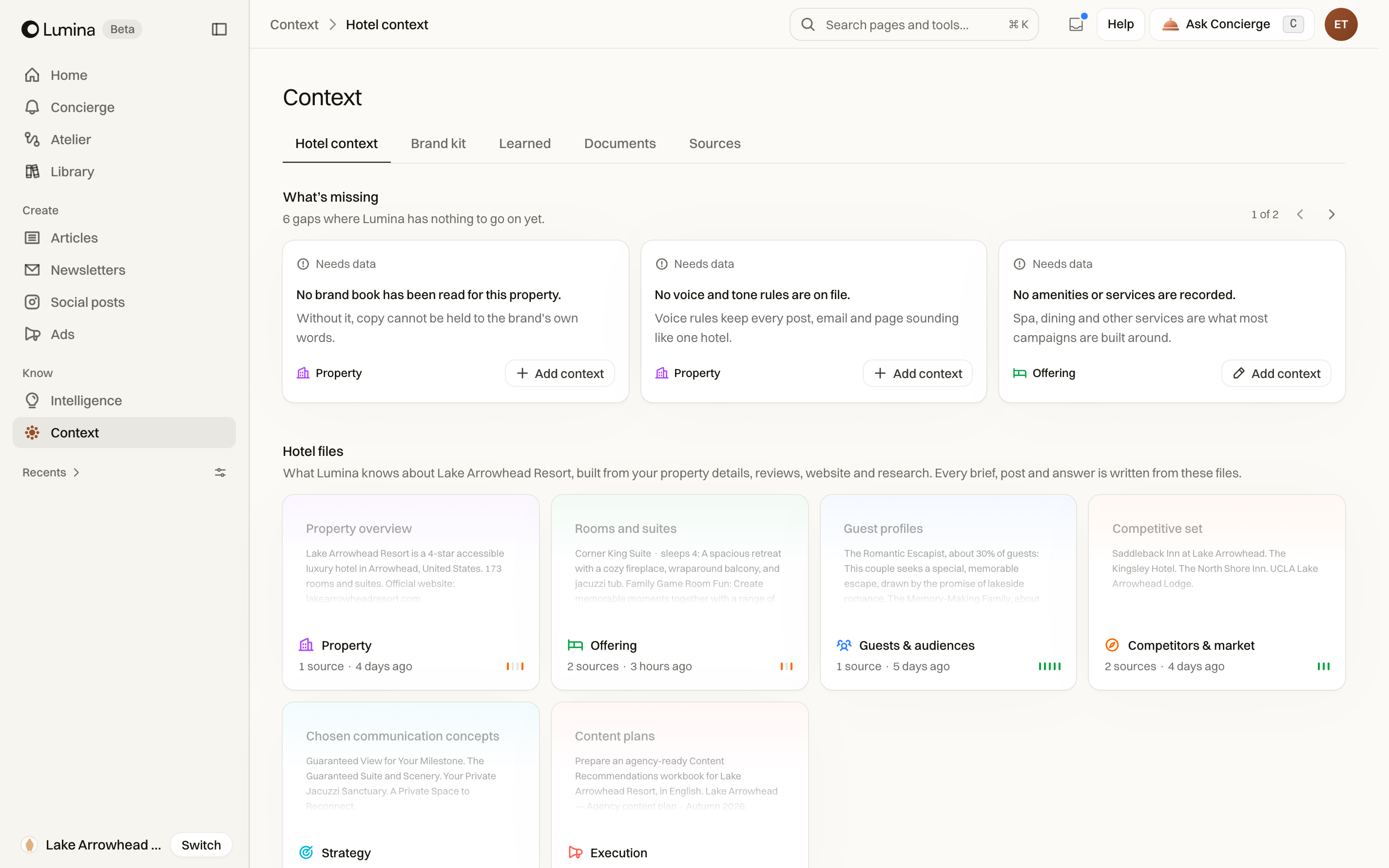Open the Guest profiles file card
Screen dimensions: 1389x868
click(x=948, y=592)
